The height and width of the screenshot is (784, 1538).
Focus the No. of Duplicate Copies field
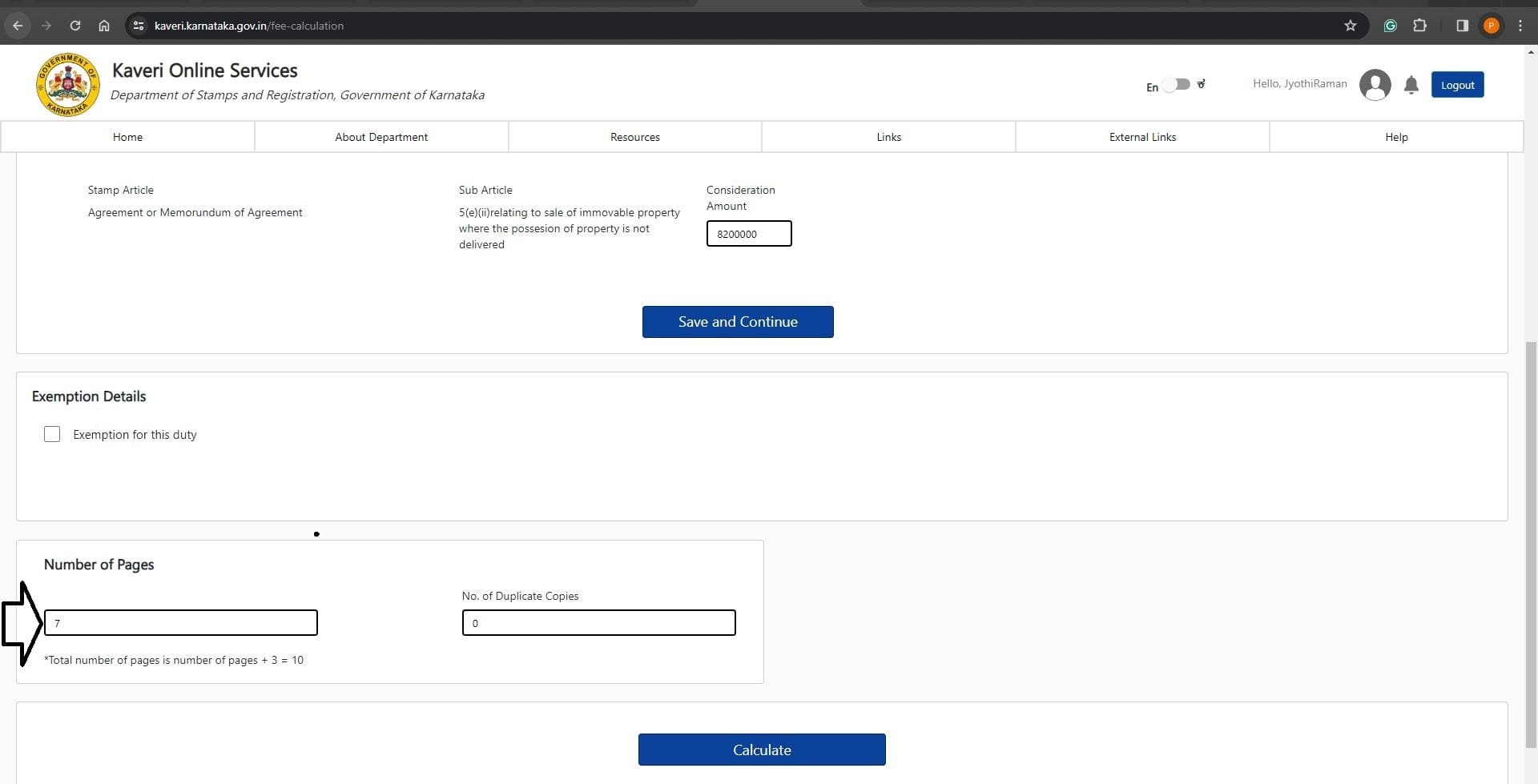598,623
